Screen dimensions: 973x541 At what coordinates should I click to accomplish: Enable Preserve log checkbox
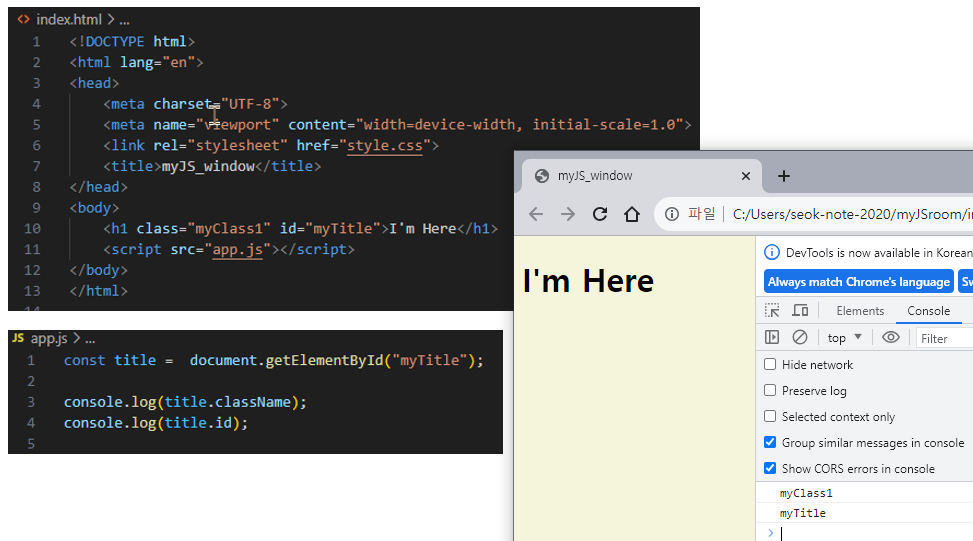(x=770, y=390)
